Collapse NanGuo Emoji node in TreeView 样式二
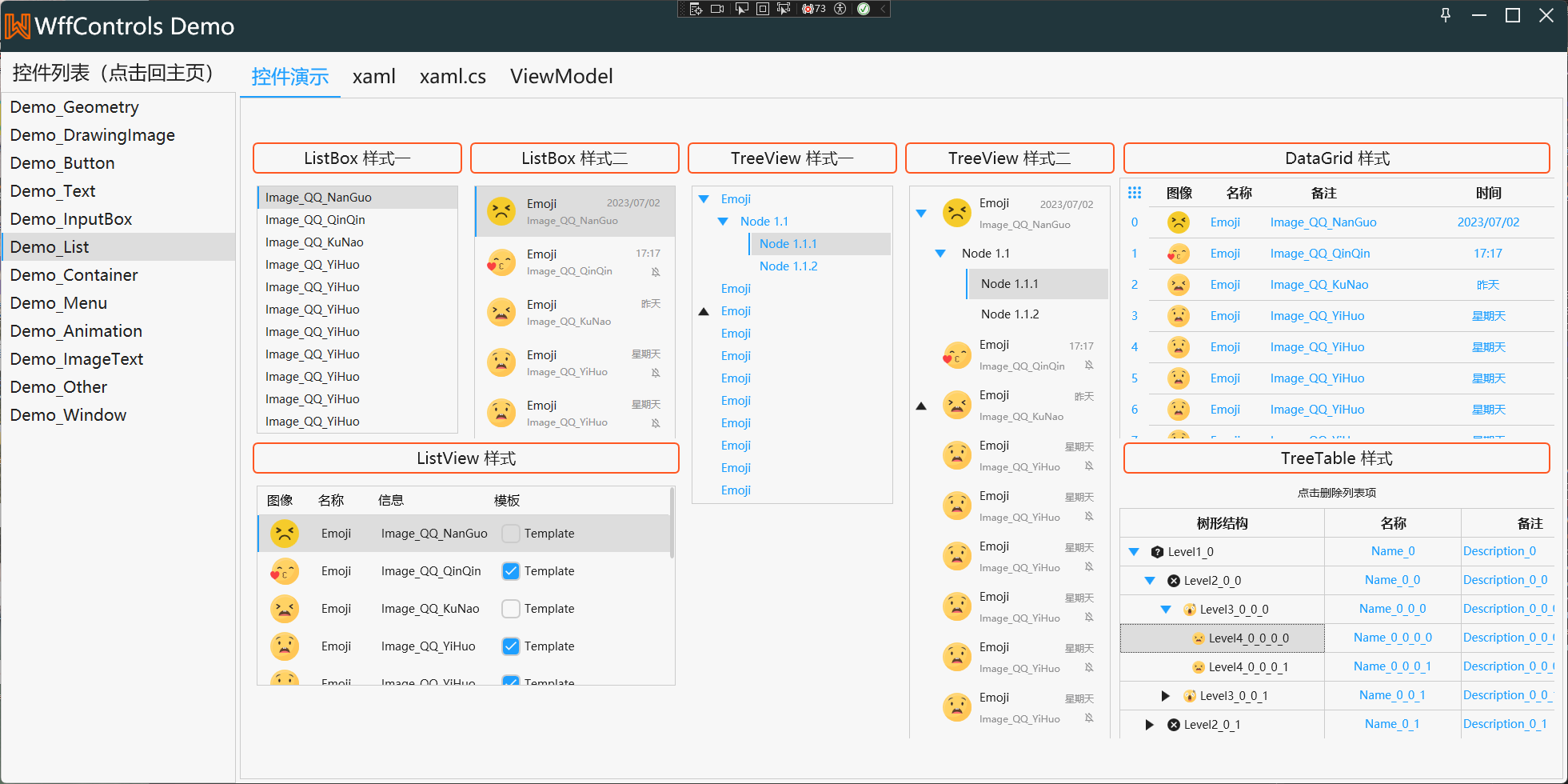Viewport: 1568px width, 784px height. click(x=921, y=214)
